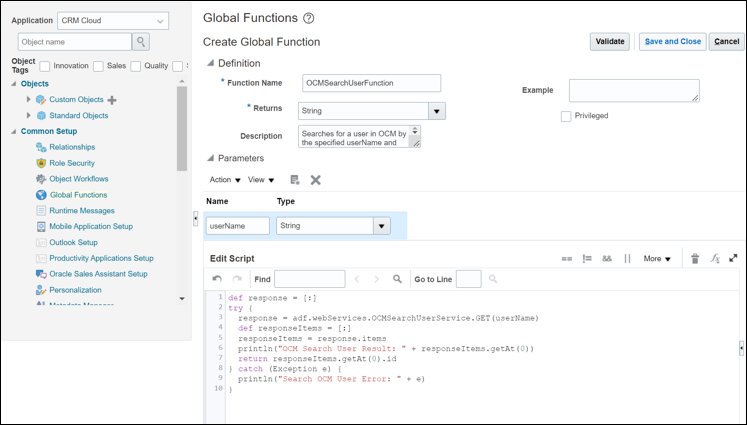The width and height of the screenshot is (747, 425).
Task: Open the More operators menu
Action: point(657,259)
